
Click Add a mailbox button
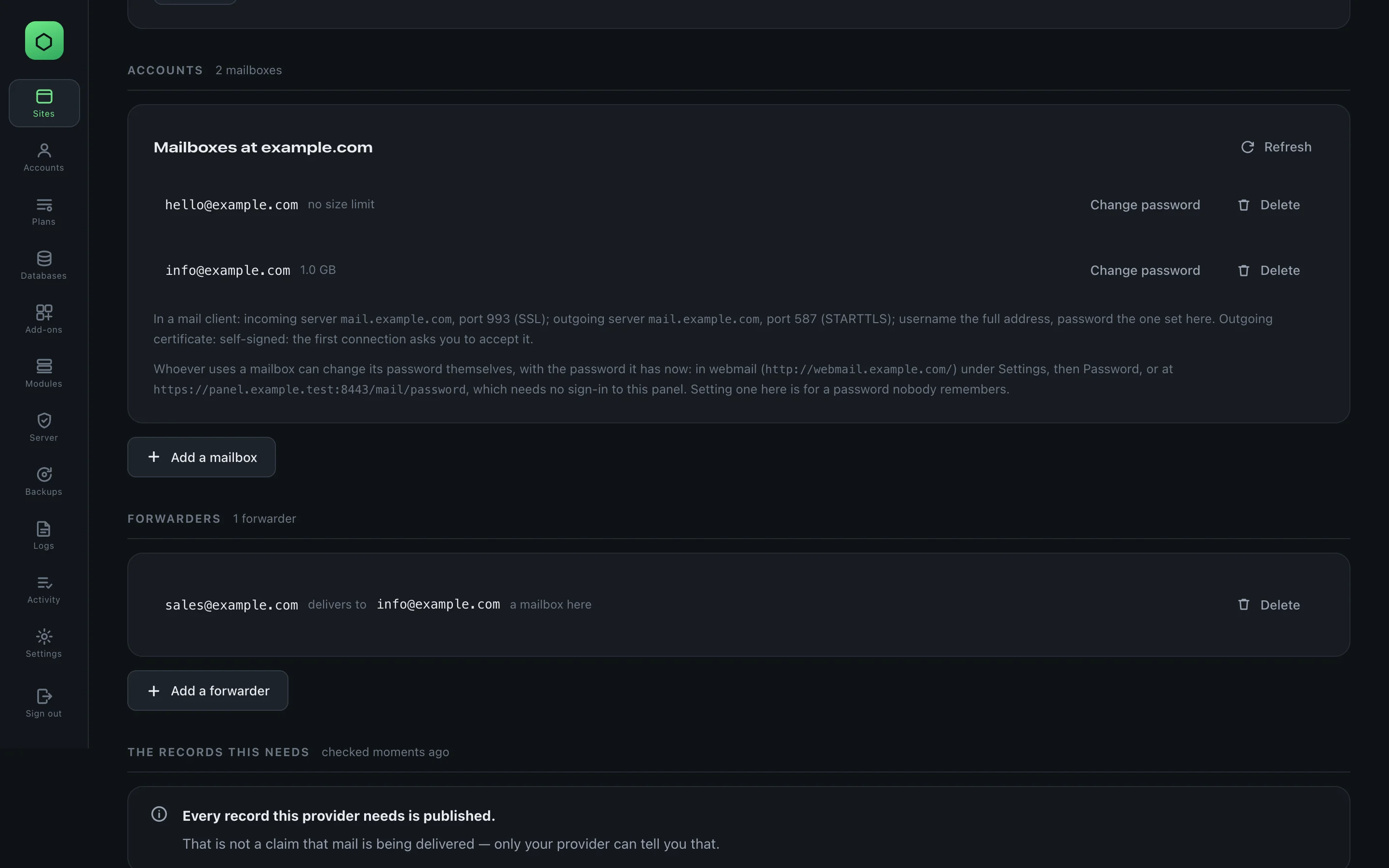202,457
